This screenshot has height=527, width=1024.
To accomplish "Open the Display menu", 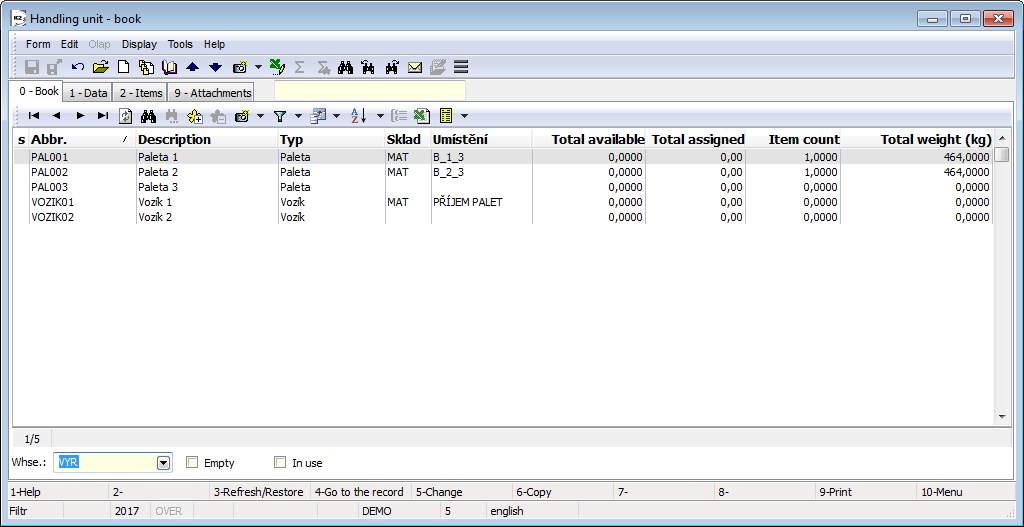I will [x=139, y=44].
